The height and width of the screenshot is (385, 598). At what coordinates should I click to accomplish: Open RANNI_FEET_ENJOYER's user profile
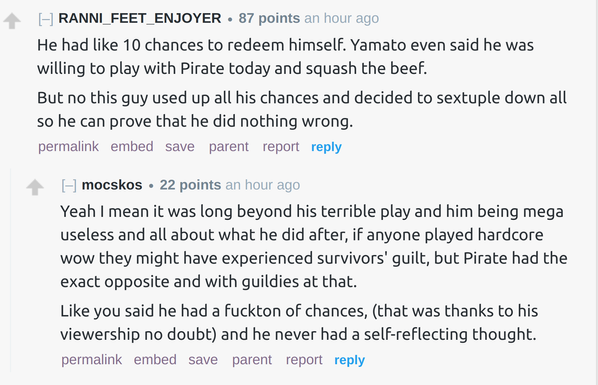(140, 18)
